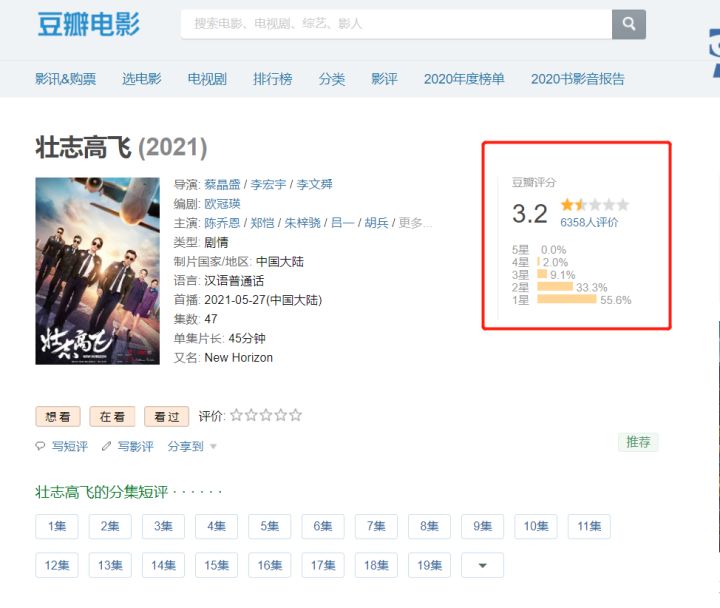Open the 10集 episode button
The image size is (720, 608).
click(x=536, y=526)
